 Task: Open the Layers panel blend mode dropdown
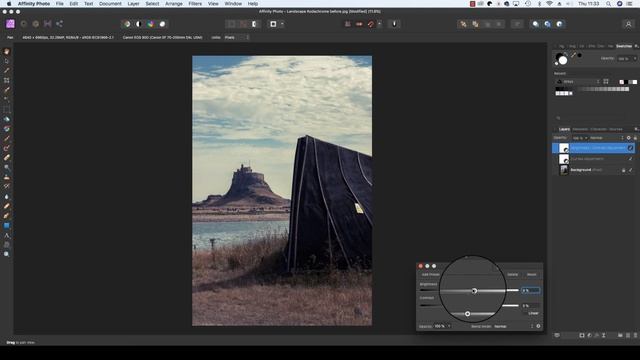tap(607, 138)
